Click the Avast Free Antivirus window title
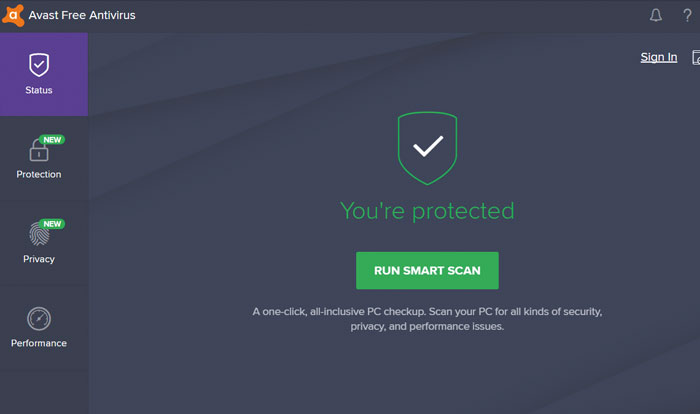 83,15
